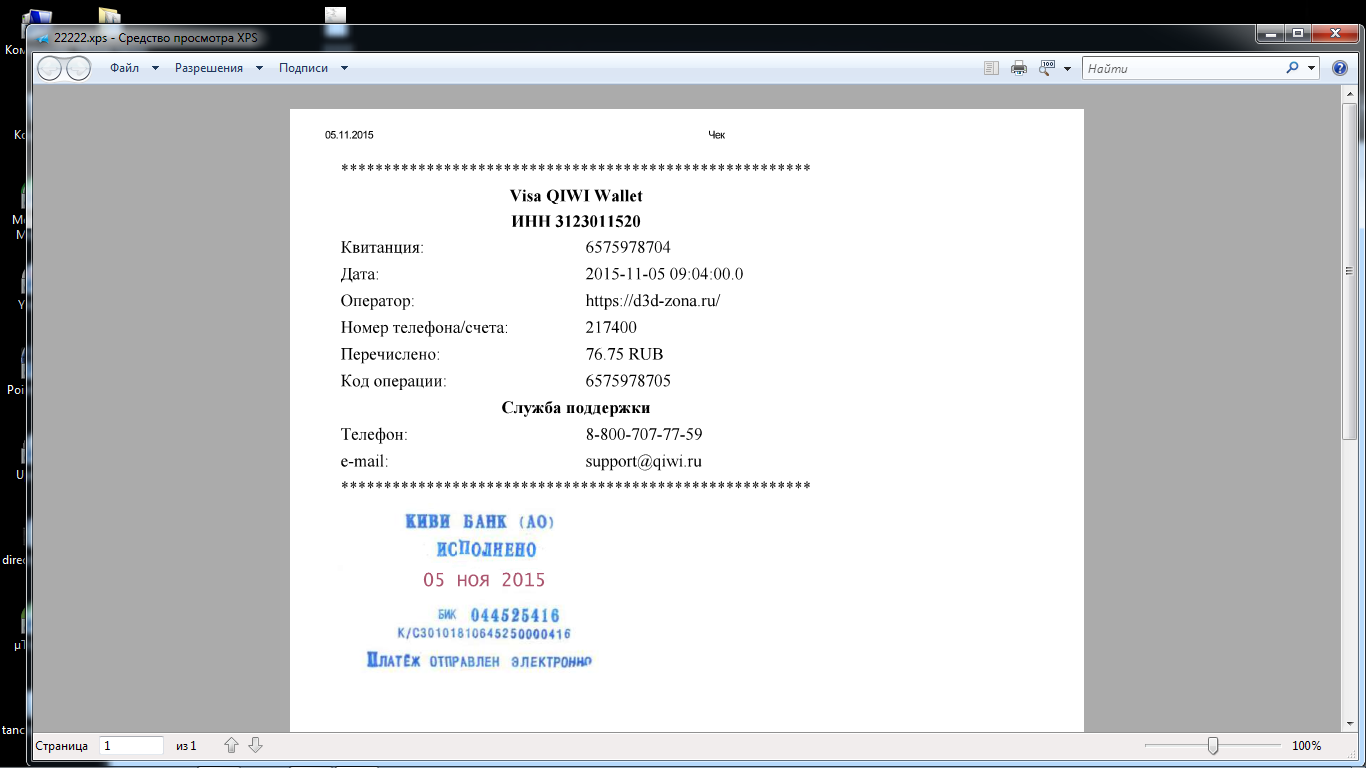This screenshot has width=1366, height=768.
Task: Click the vertical scrollbar thumb
Action: click(x=1349, y=270)
